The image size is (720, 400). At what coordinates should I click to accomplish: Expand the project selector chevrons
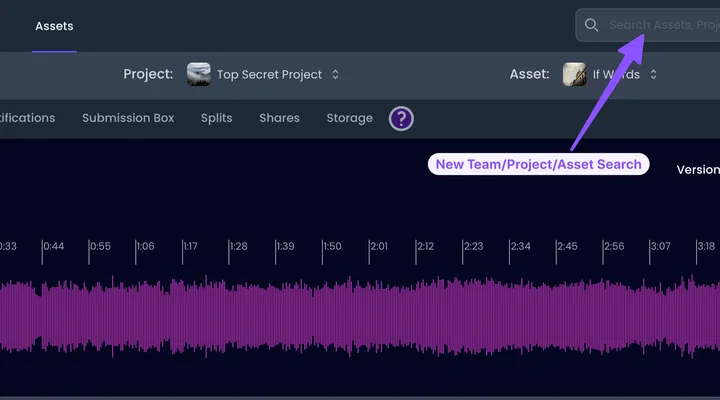coord(335,74)
